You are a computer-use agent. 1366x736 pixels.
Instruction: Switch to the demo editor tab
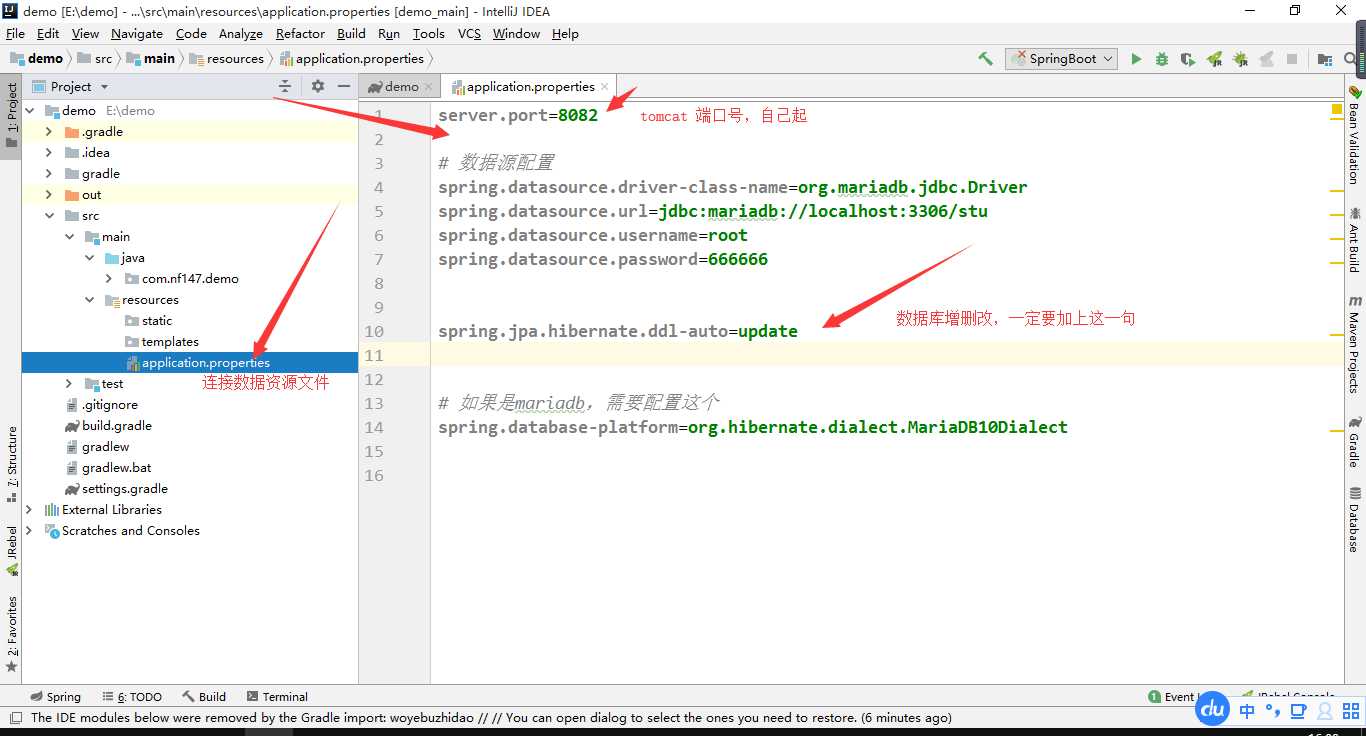point(401,87)
